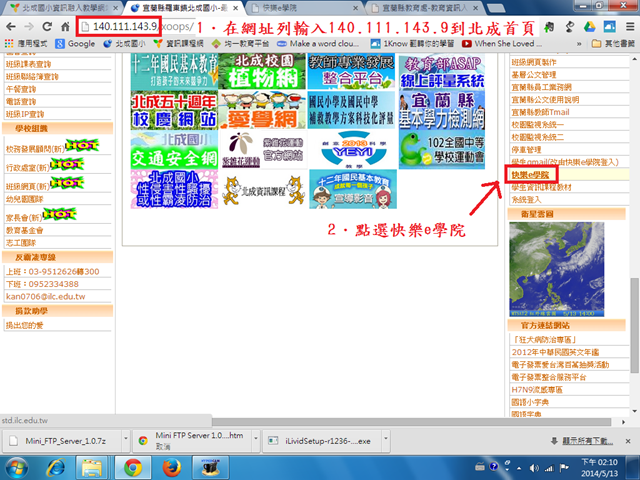Image resolution: width=640 pixels, height=480 pixels.
Task: Launch Firefox from the taskbar
Action: pos(172,467)
